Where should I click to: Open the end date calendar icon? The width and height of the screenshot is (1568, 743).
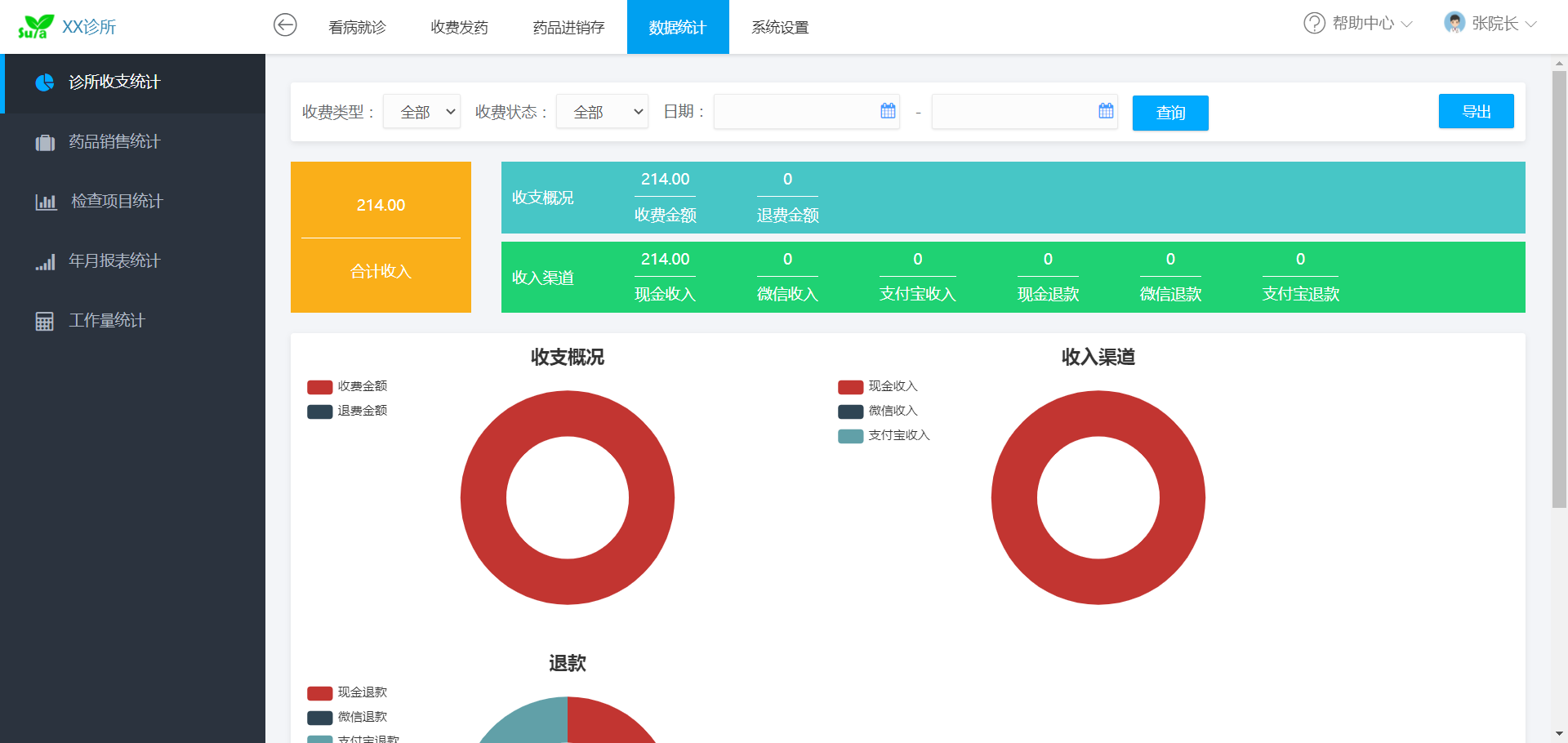click(1106, 111)
